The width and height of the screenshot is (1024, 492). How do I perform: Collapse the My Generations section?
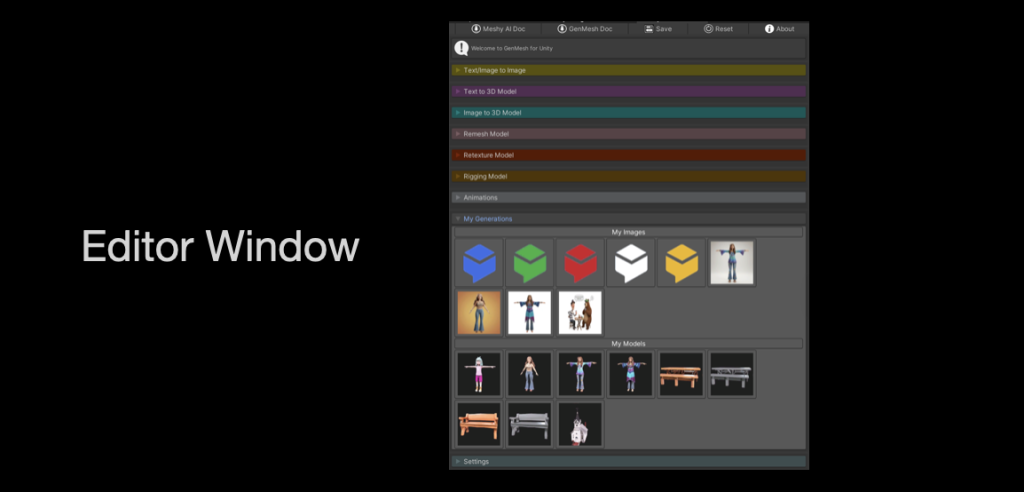click(x=487, y=219)
